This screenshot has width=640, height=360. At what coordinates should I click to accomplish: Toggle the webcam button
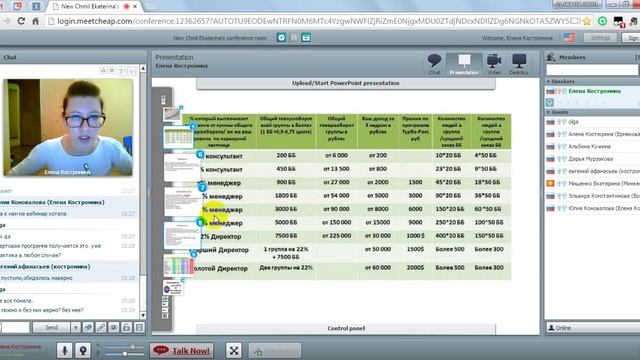(x=83, y=350)
